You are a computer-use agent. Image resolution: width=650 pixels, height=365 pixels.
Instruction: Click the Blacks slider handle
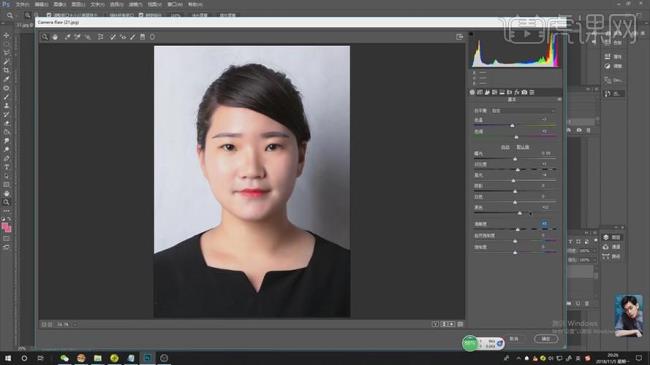520,213
